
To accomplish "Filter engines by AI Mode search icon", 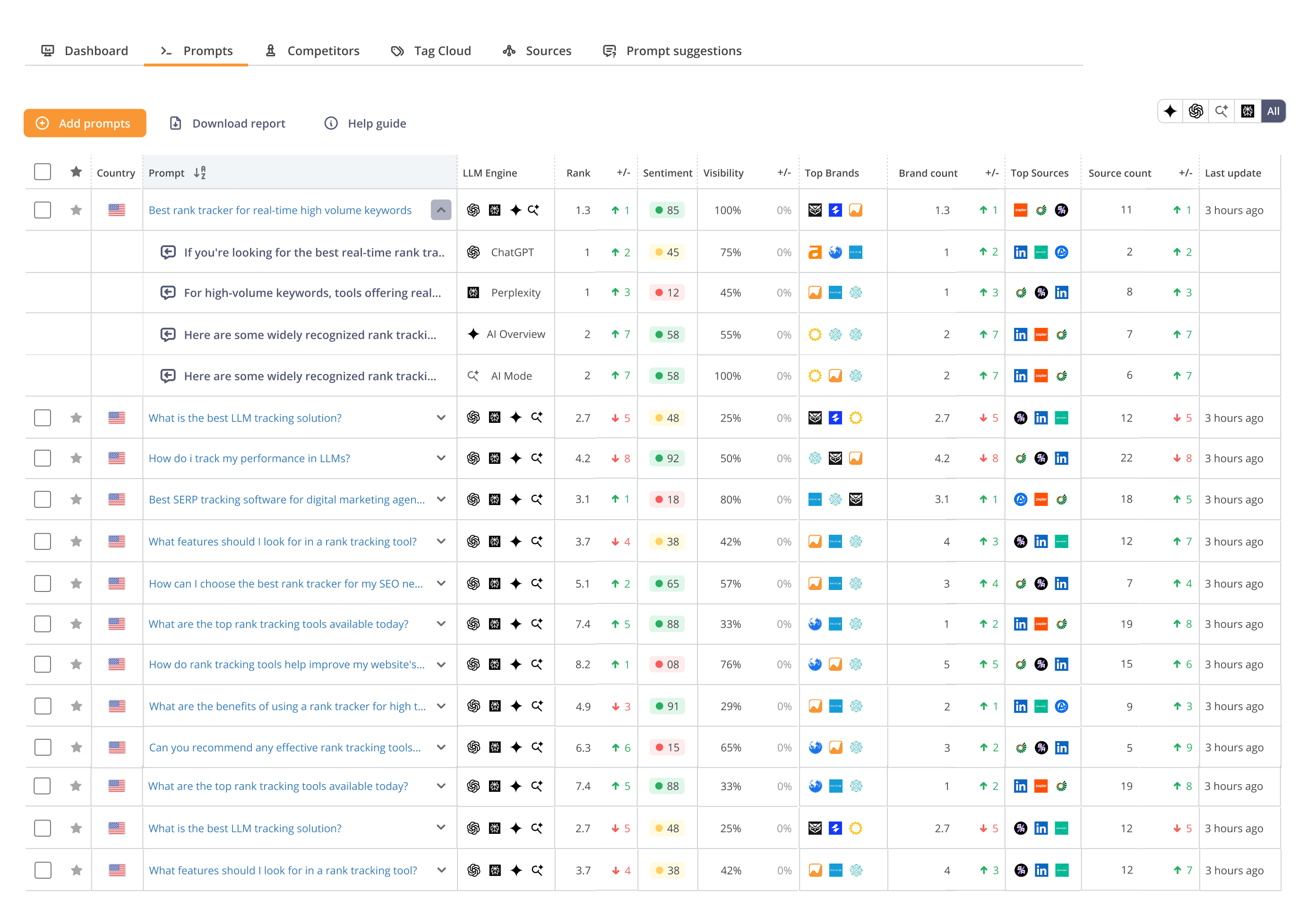I will click(x=1221, y=111).
